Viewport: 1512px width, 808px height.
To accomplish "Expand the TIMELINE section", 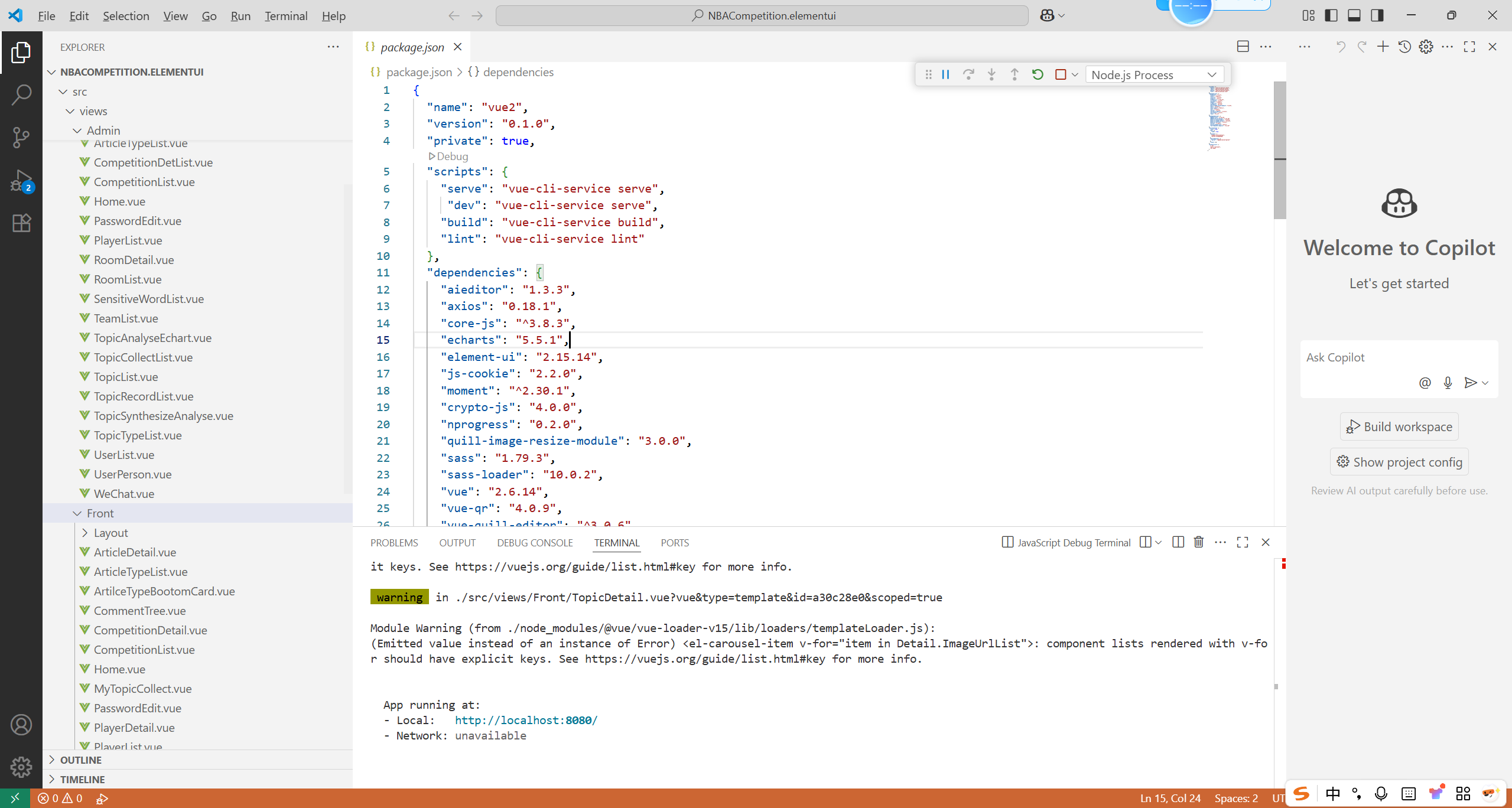I will pos(82,780).
